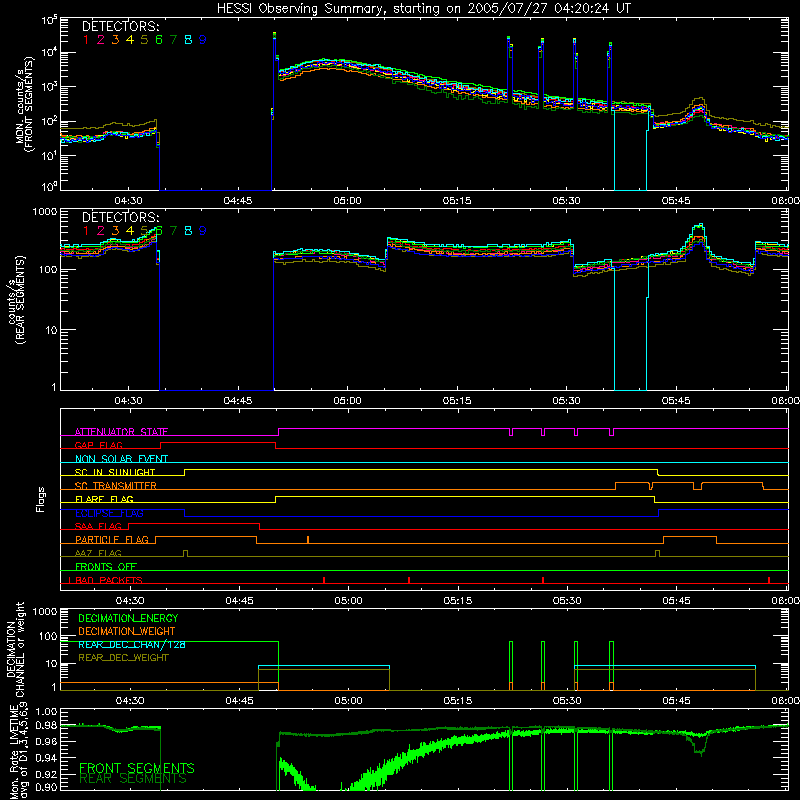Click the ECLIPSE_FLAG label
This screenshot has width=800, height=800.
(x=109, y=513)
